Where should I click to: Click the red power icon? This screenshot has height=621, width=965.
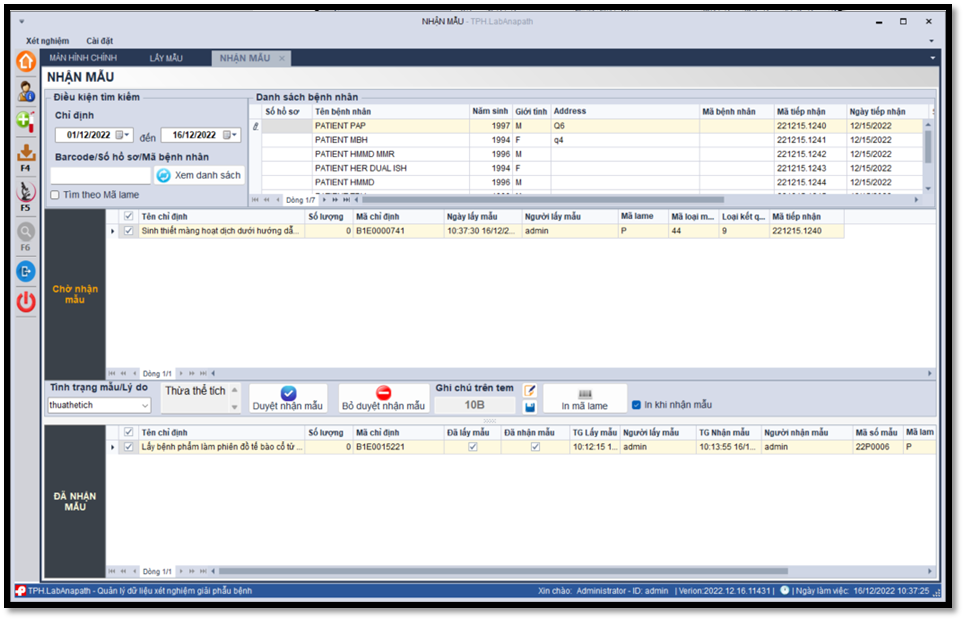pos(26,302)
